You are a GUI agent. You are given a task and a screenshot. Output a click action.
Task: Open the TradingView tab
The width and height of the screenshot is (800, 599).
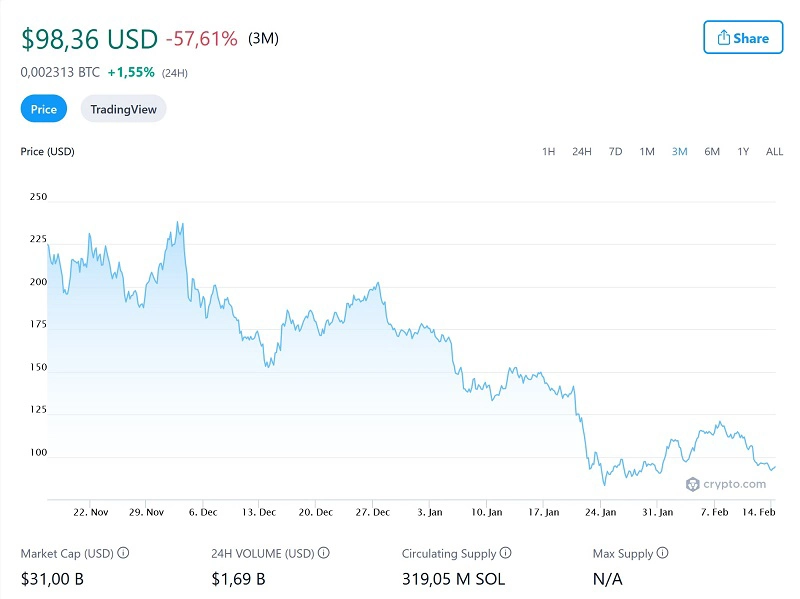coord(123,109)
